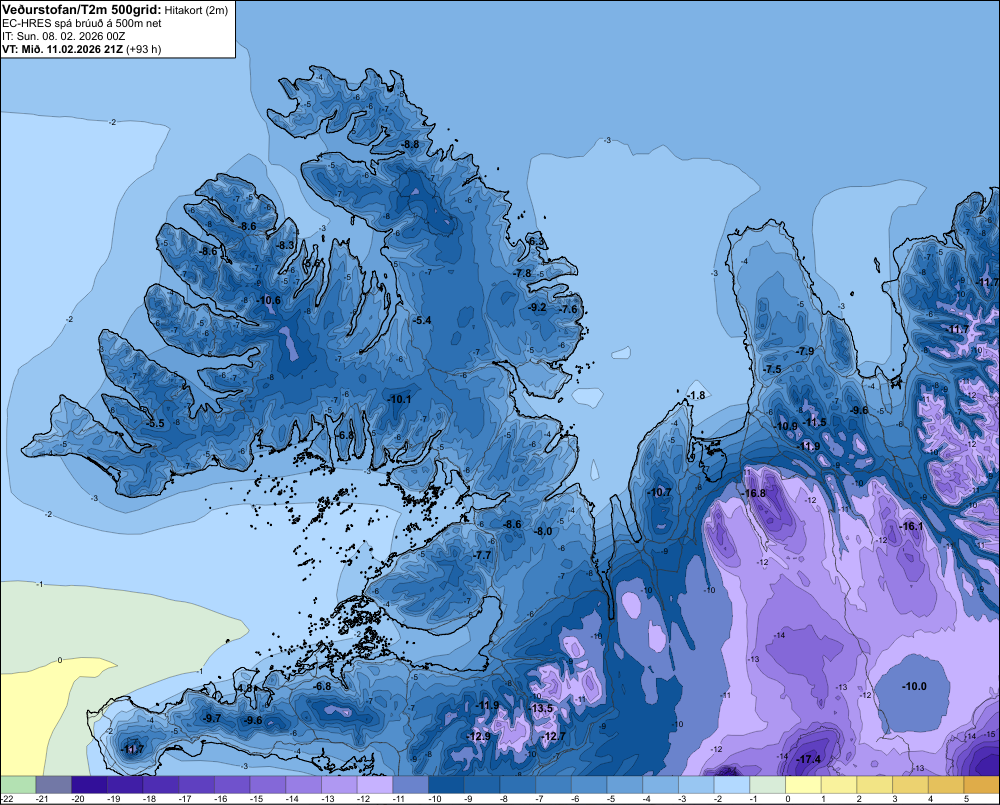Click the -5.4 temperature label
This screenshot has width=1000, height=805.
click(x=422, y=320)
